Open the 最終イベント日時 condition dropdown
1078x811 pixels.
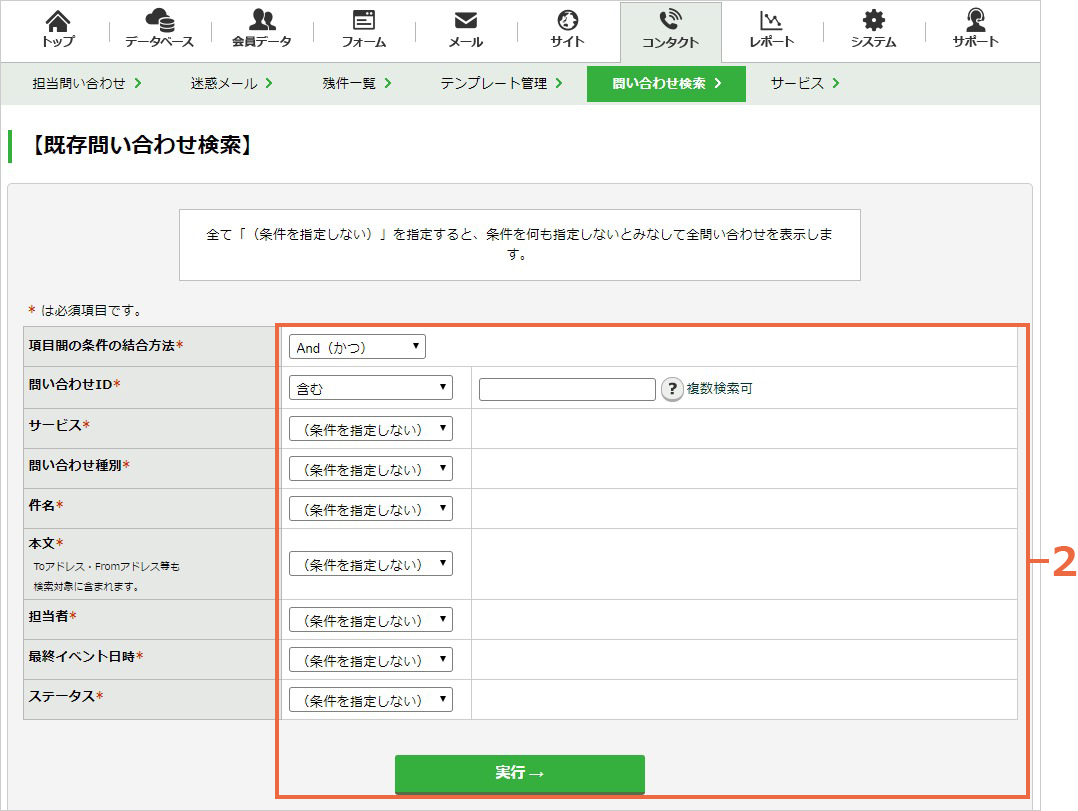point(371,660)
